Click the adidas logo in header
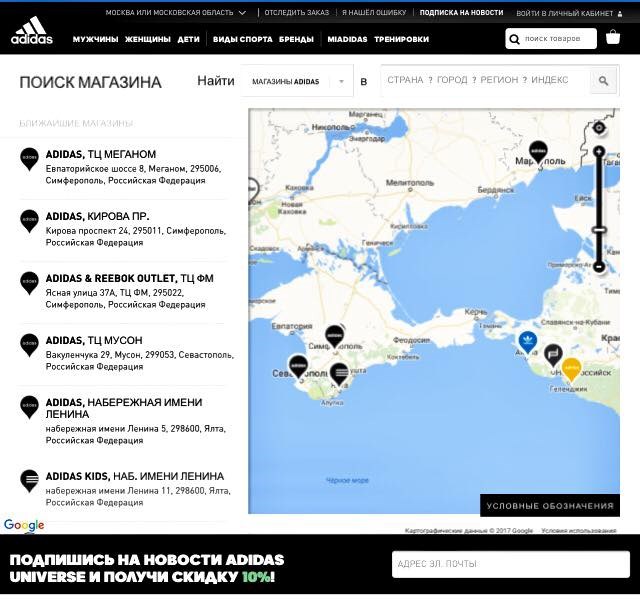 pyautogui.click(x=32, y=30)
